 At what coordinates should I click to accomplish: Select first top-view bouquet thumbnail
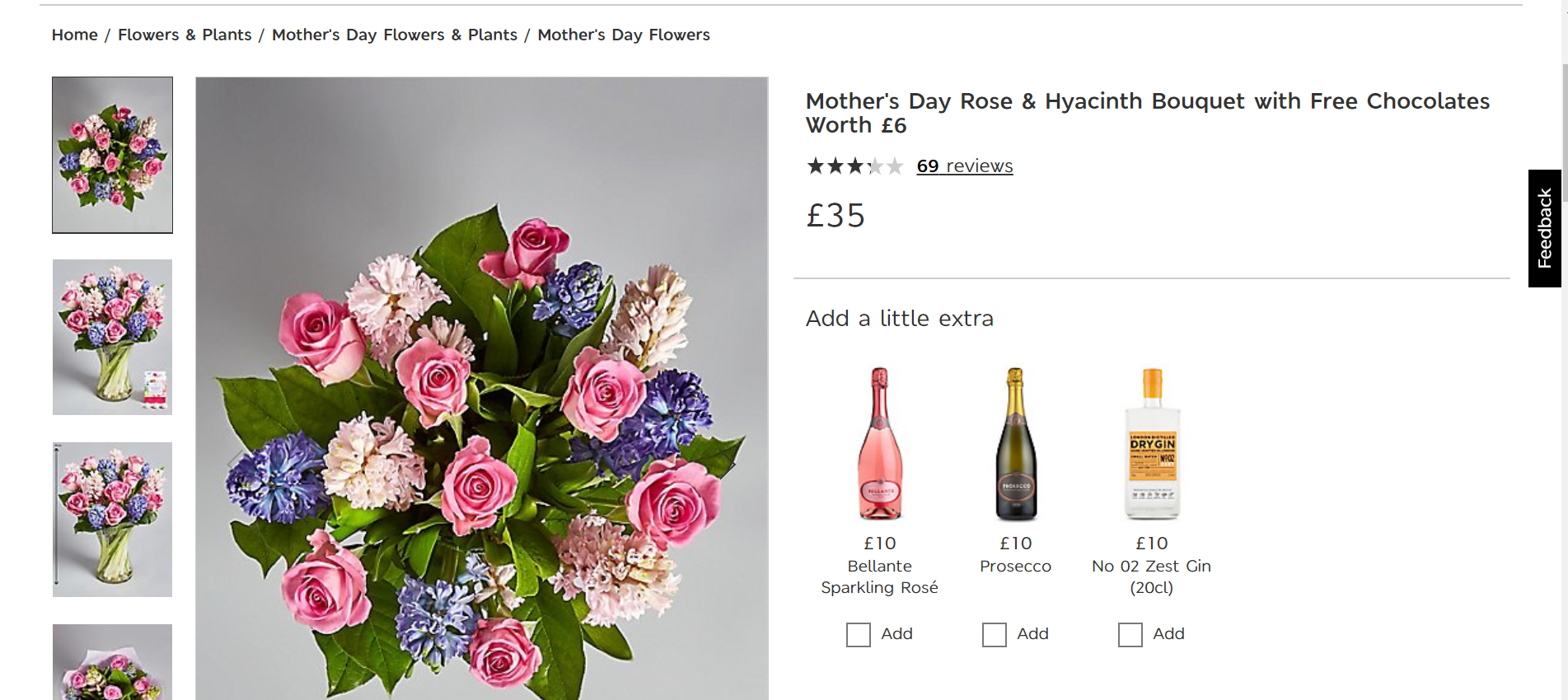click(x=113, y=155)
